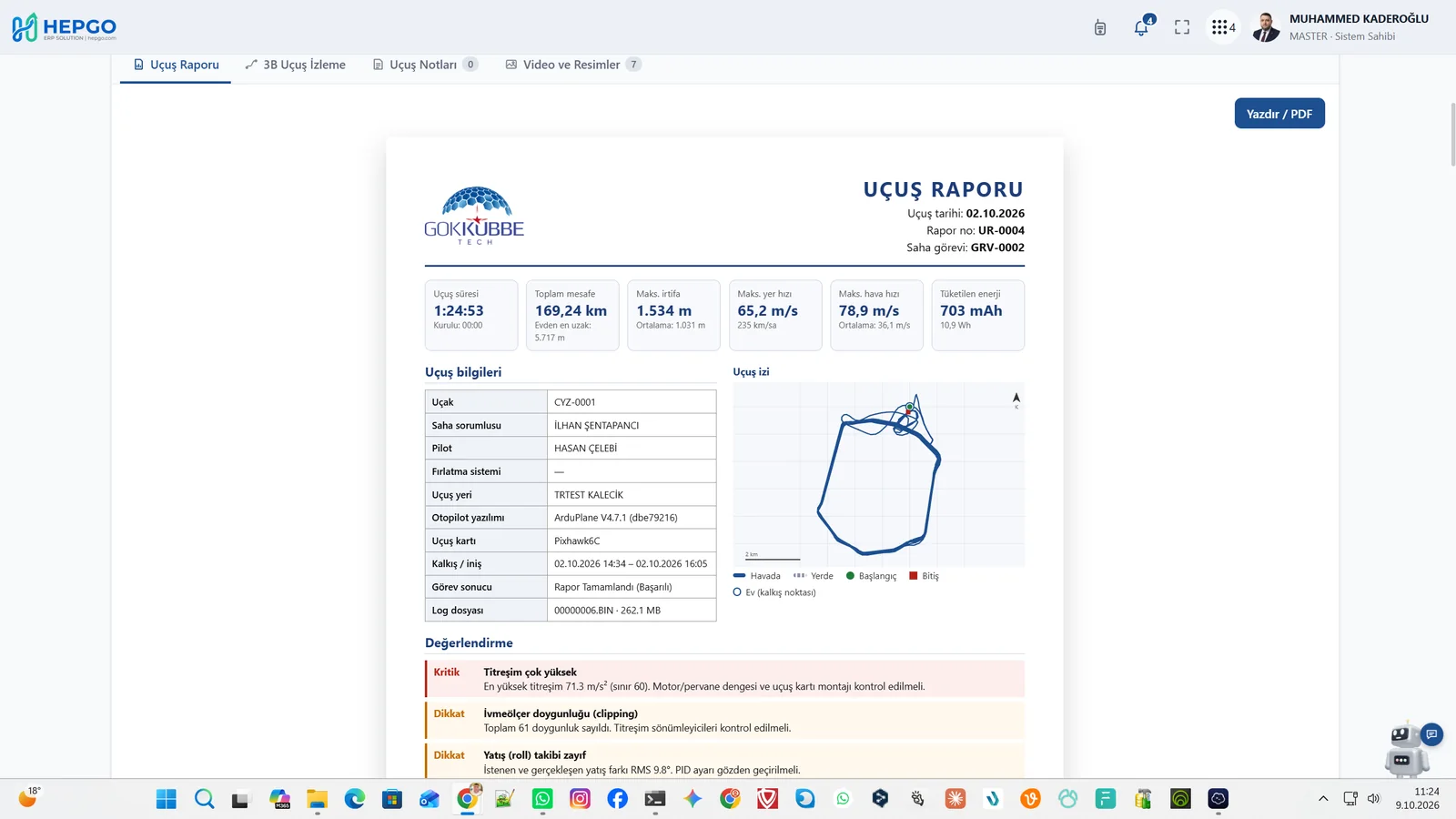
Task: Click the radio device icon in header
Action: point(1100,27)
